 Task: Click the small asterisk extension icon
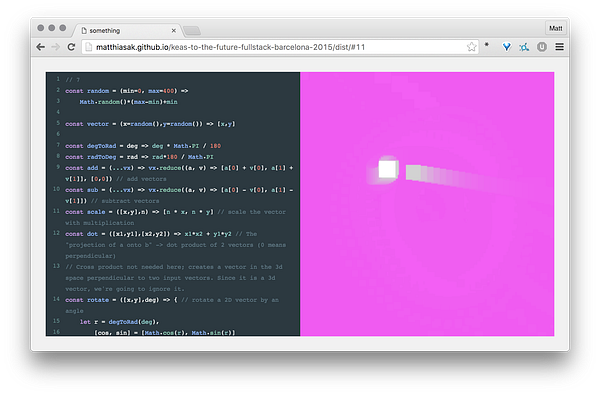(x=487, y=45)
